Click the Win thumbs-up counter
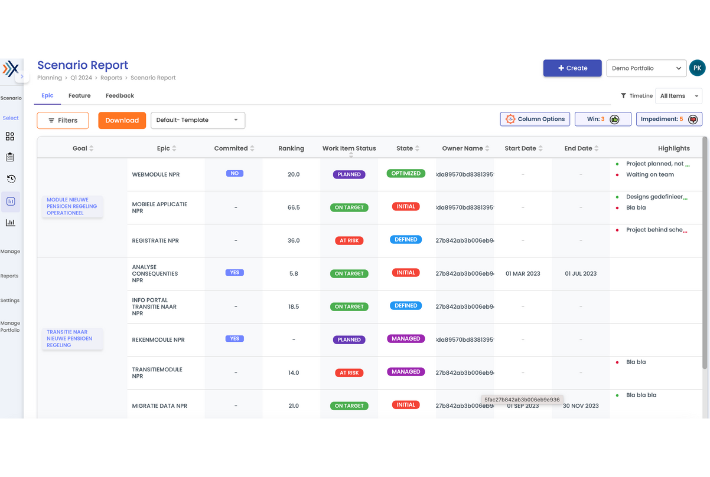Screen dimensions: 710x477 click(x=602, y=119)
